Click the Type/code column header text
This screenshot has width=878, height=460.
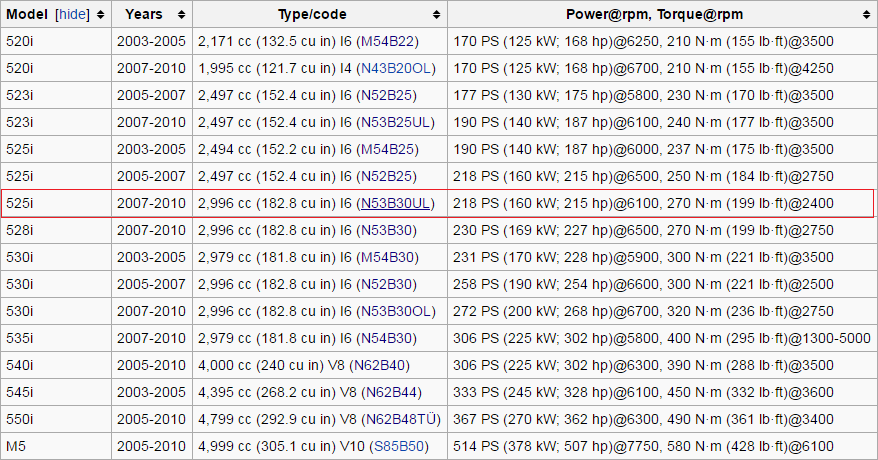(x=312, y=15)
